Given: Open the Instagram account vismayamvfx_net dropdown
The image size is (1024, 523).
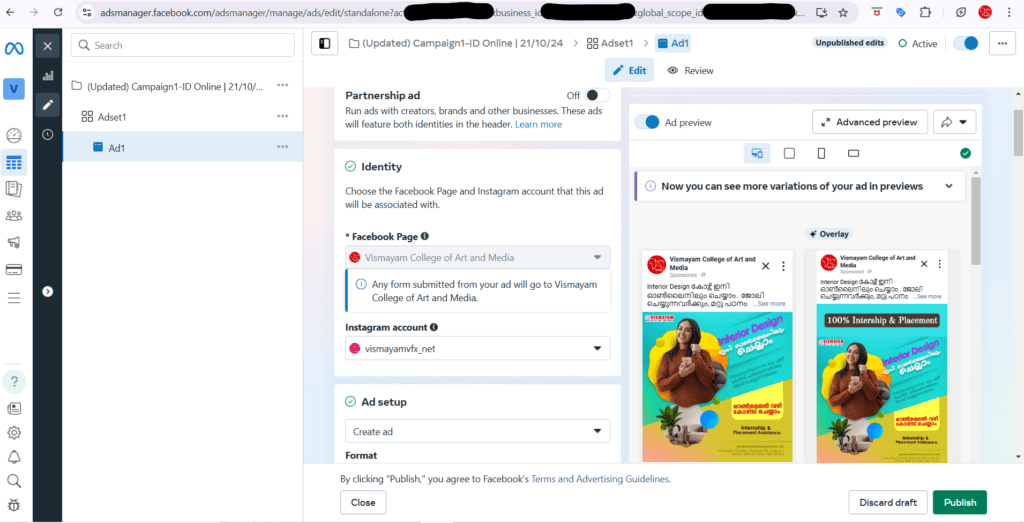Looking at the screenshot, I should [x=477, y=349].
